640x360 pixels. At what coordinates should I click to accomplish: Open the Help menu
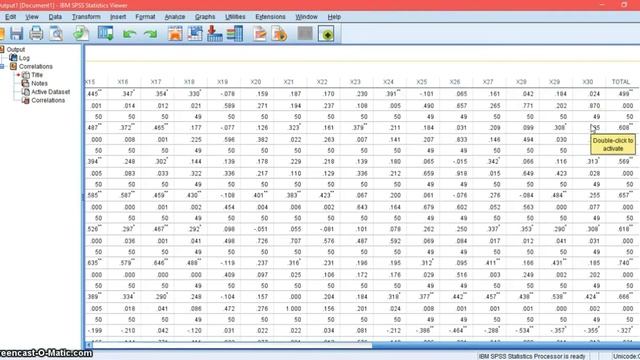(334, 17)
